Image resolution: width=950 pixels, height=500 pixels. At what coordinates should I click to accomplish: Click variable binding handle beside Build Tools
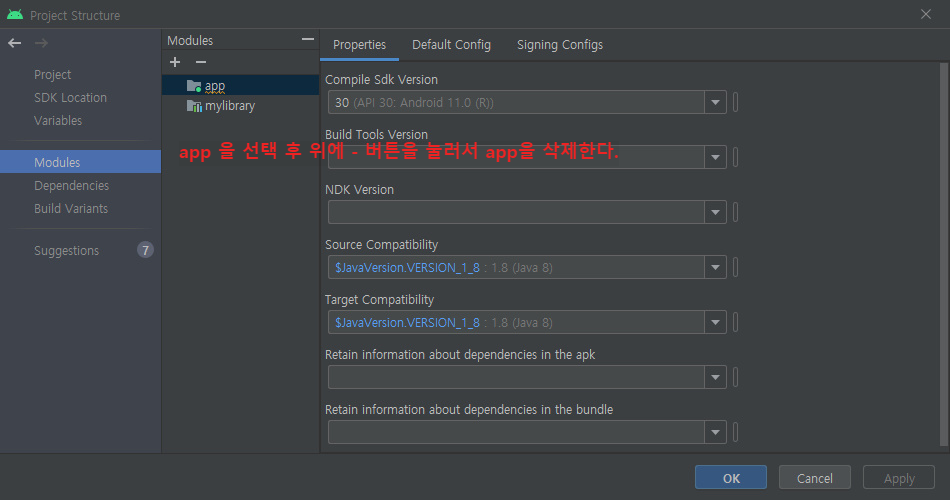coord(736,158)
